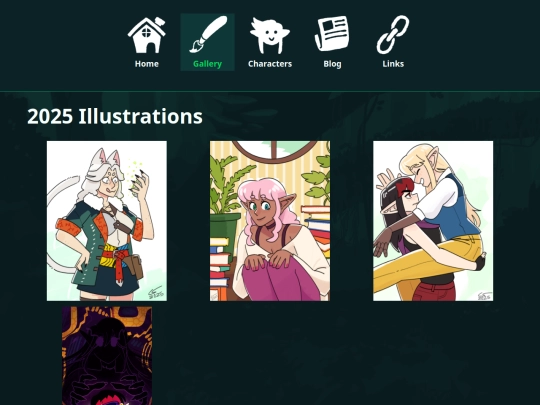540x405 pixels.
Task: Open the white-haired cat-girl illustration
Action: coord(107,221)
